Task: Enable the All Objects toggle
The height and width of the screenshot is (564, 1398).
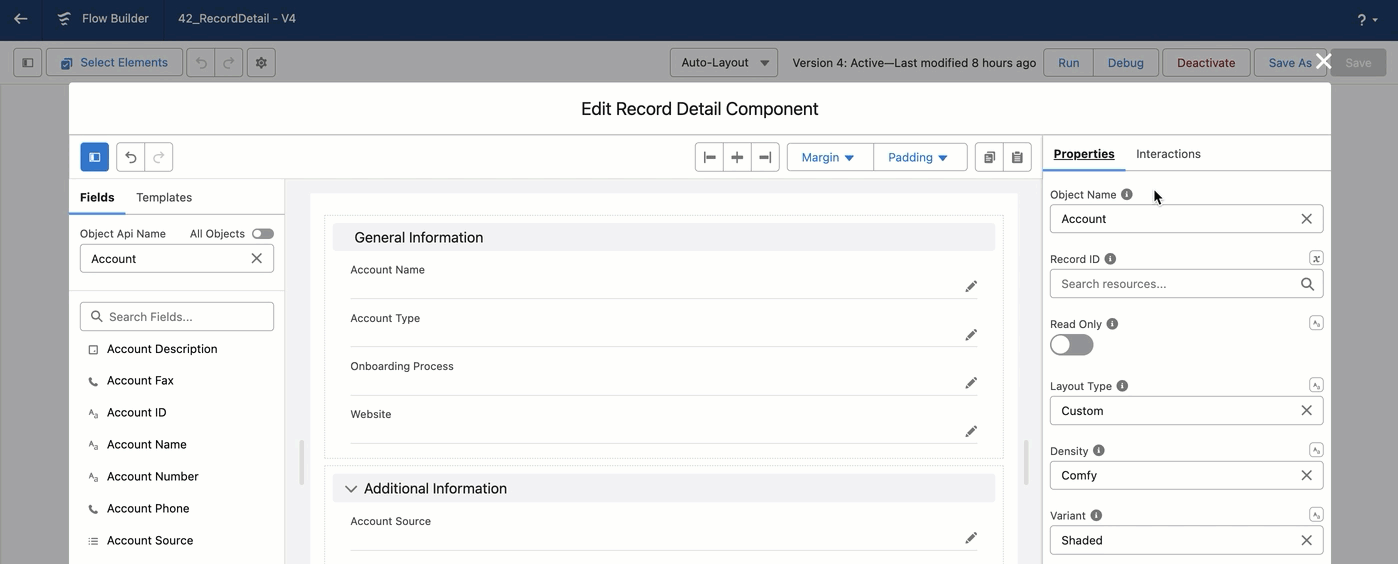Action: 262,234
